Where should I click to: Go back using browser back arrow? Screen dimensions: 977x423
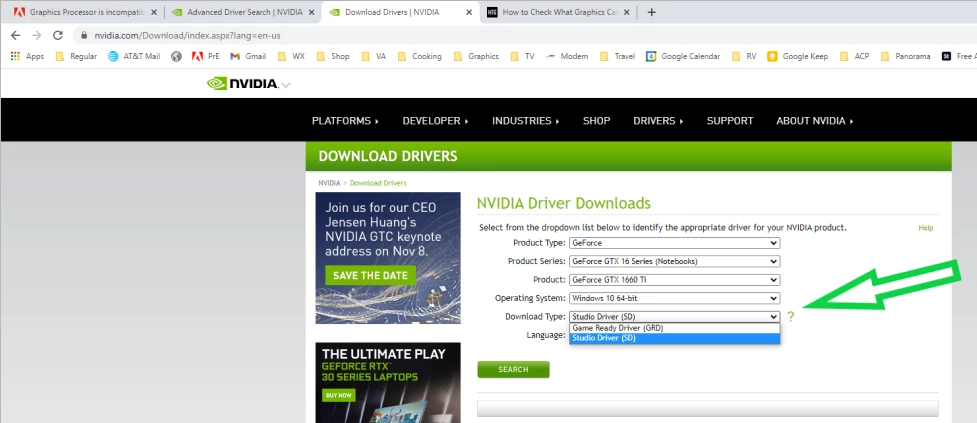[16, 36]
